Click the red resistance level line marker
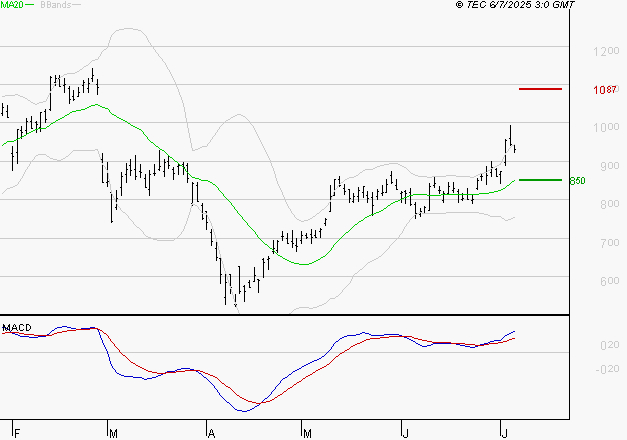 pos(540,89)
